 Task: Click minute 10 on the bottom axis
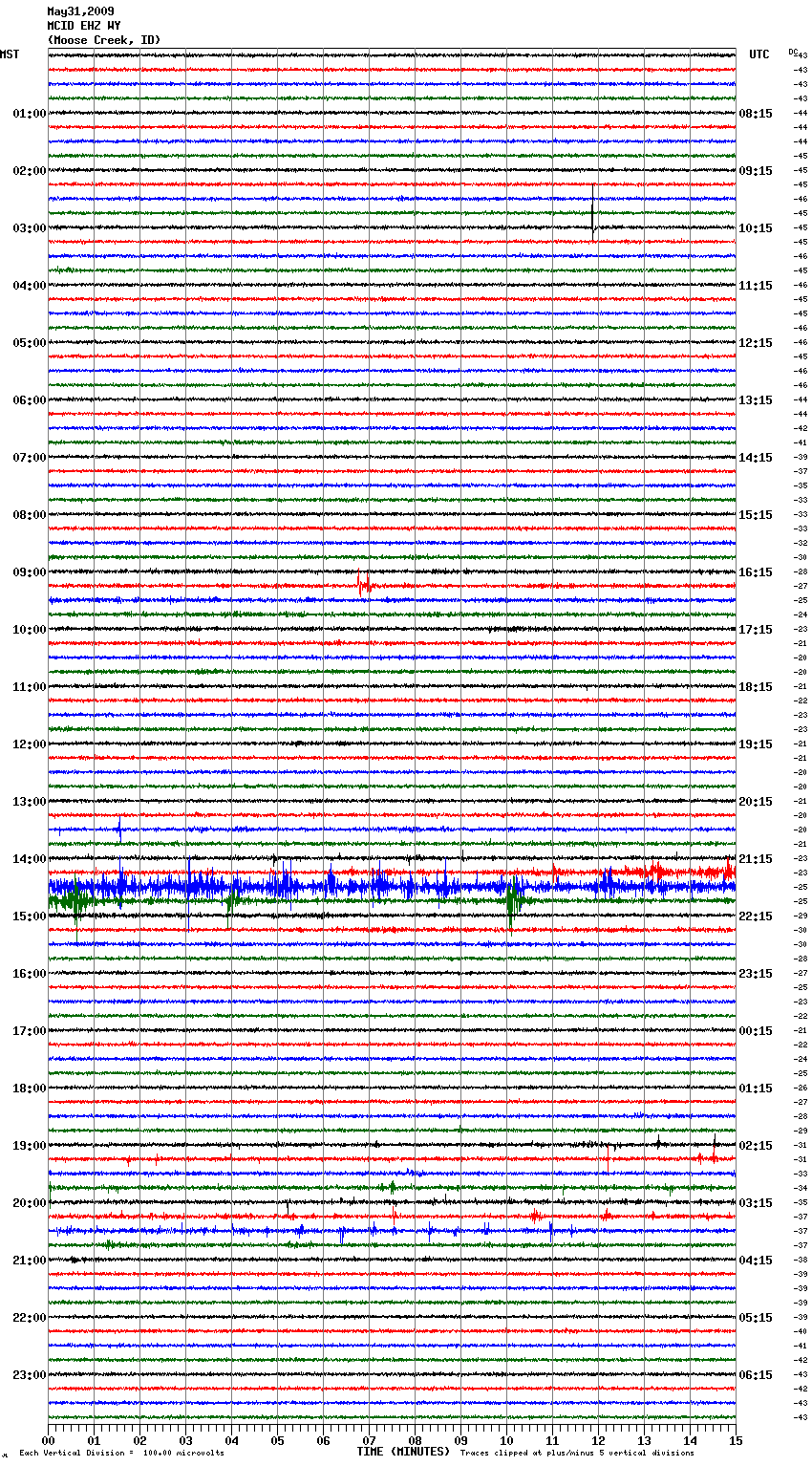click(x=507, y=1440)
